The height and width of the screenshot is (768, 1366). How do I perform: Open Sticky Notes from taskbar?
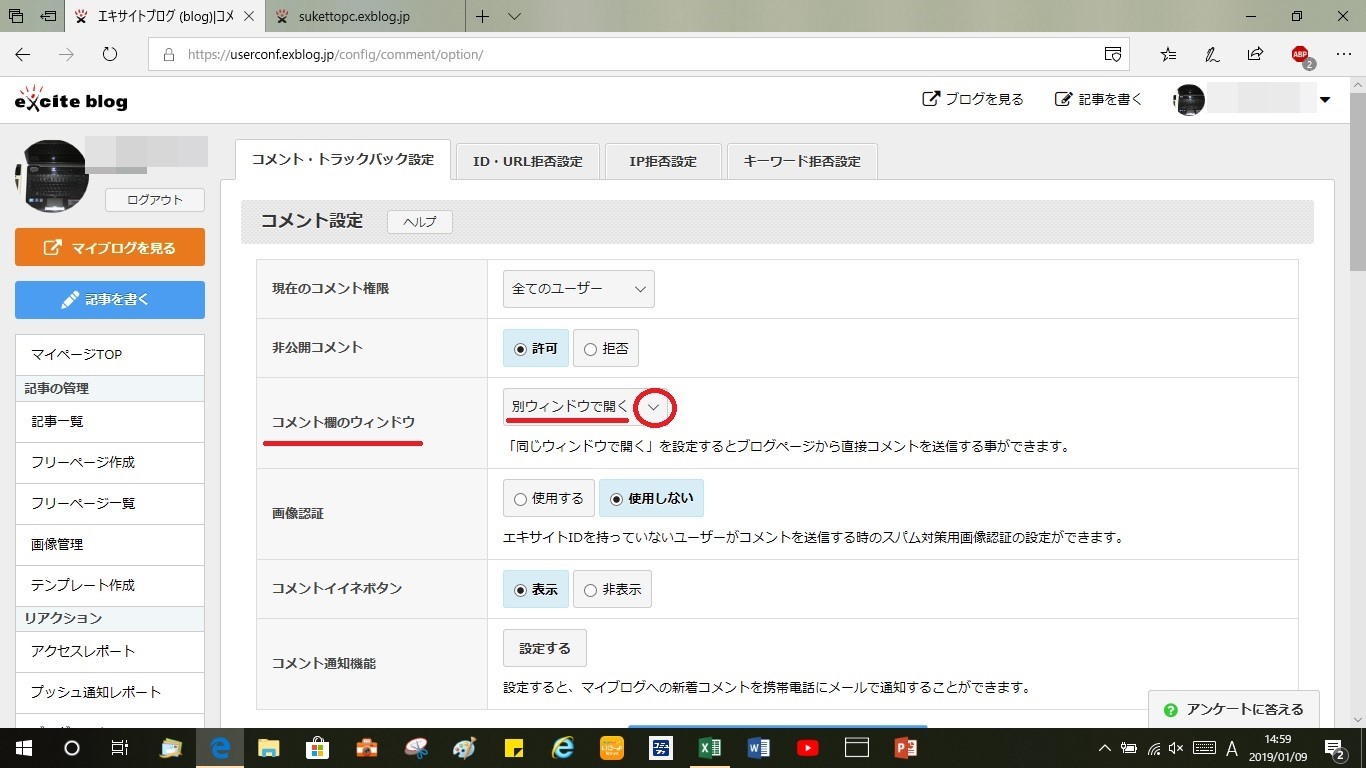pyautogui.click(x=514, y=747)
